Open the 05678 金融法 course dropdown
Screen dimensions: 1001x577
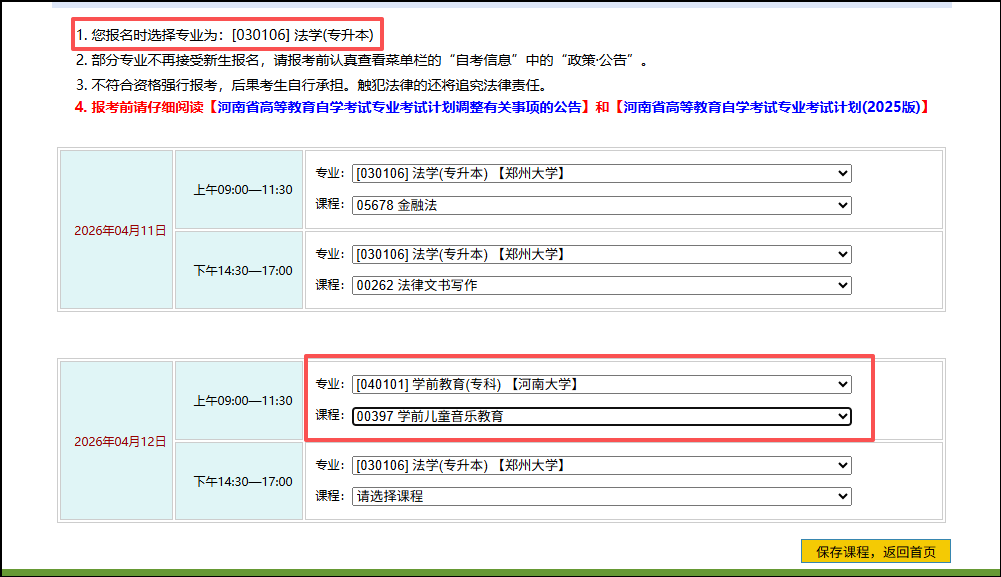(601, 205)
